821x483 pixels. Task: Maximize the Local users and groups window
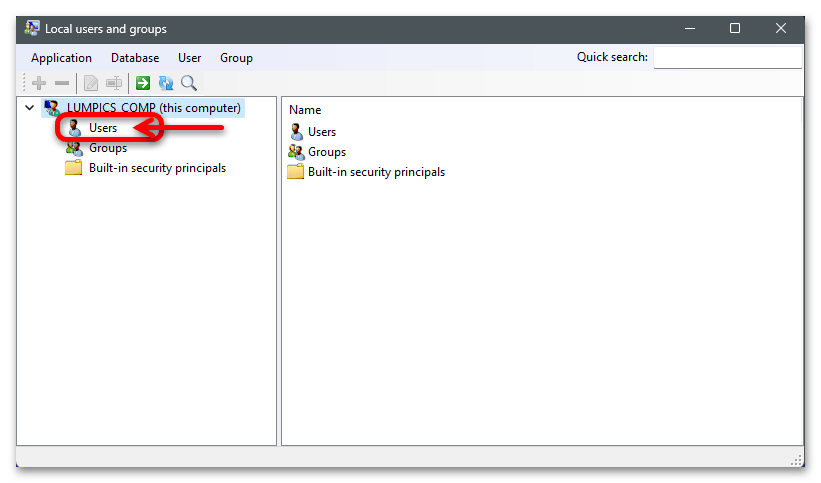(x=735, y=28)
